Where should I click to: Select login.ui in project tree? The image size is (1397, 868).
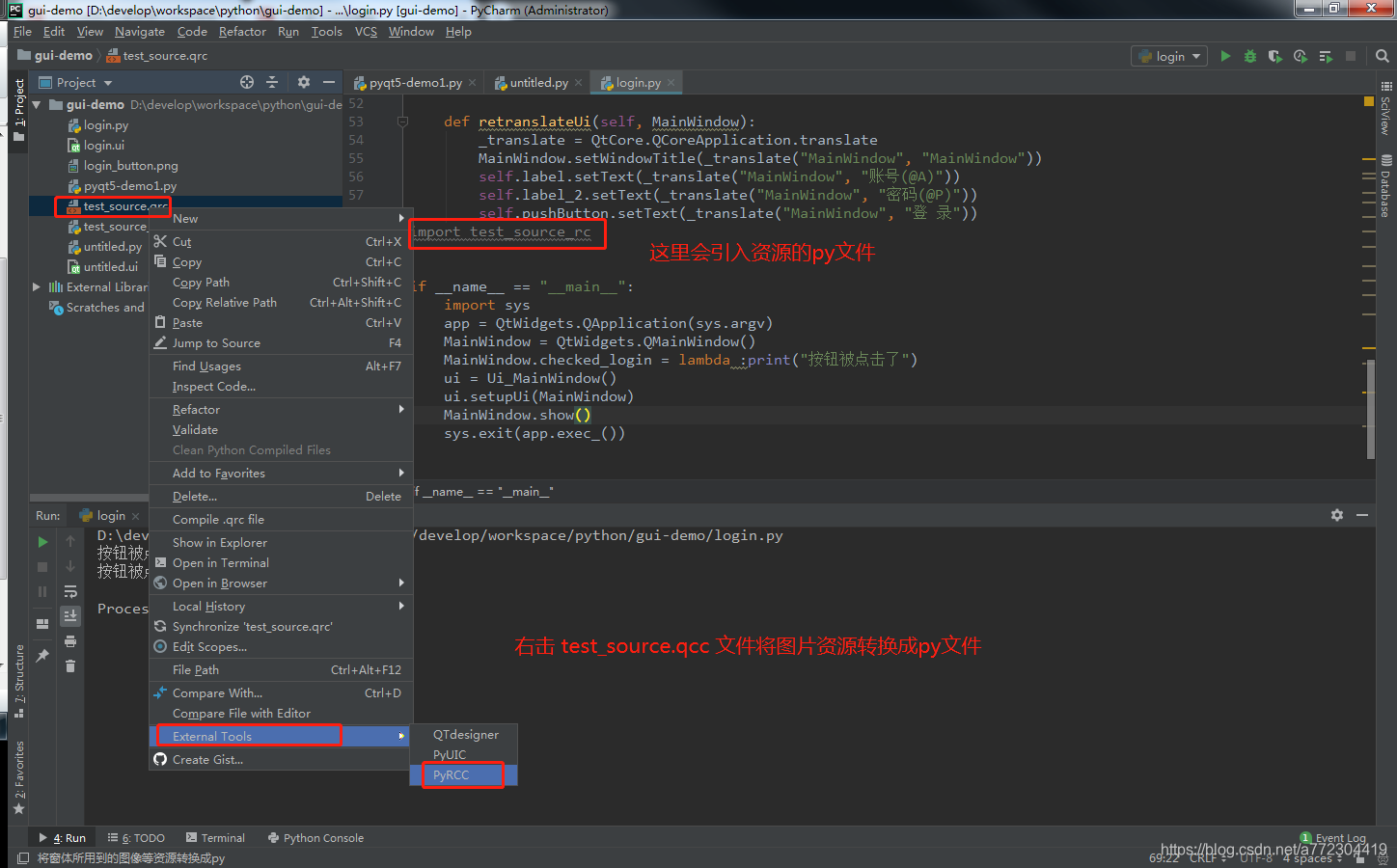tap(96, 146)
